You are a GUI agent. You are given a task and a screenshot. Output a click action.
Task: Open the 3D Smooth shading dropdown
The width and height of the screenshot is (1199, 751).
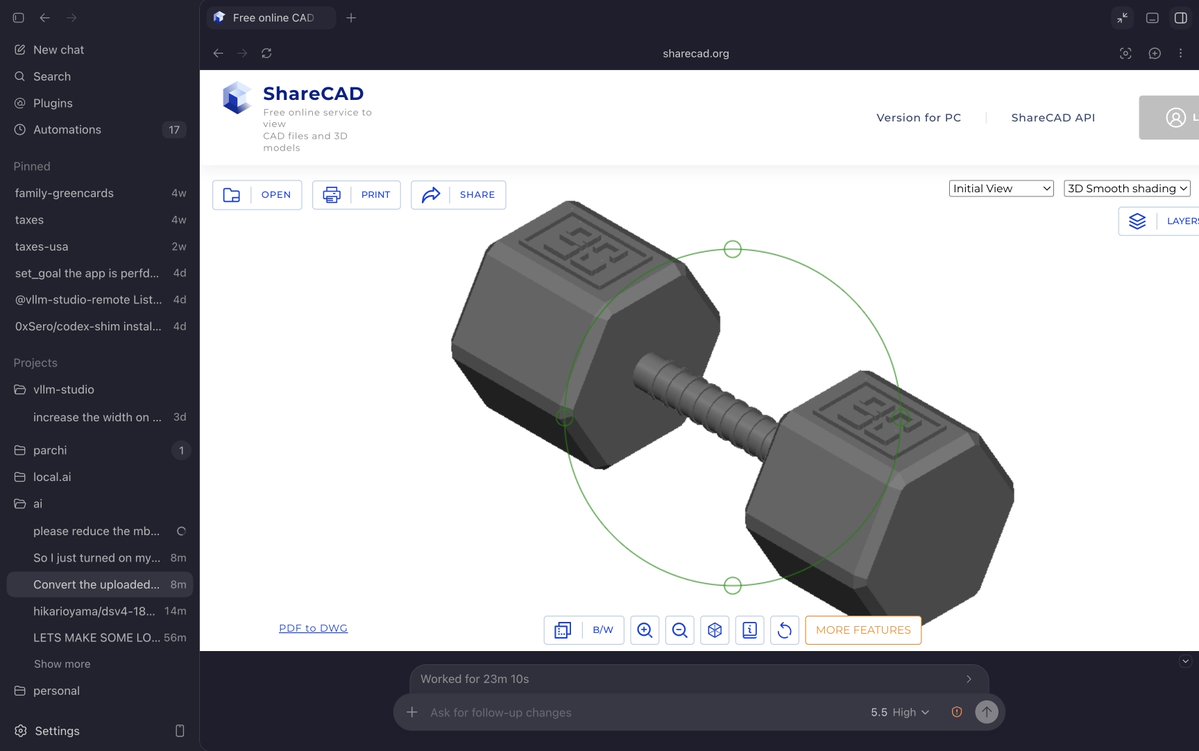[x=1127, y=188]
